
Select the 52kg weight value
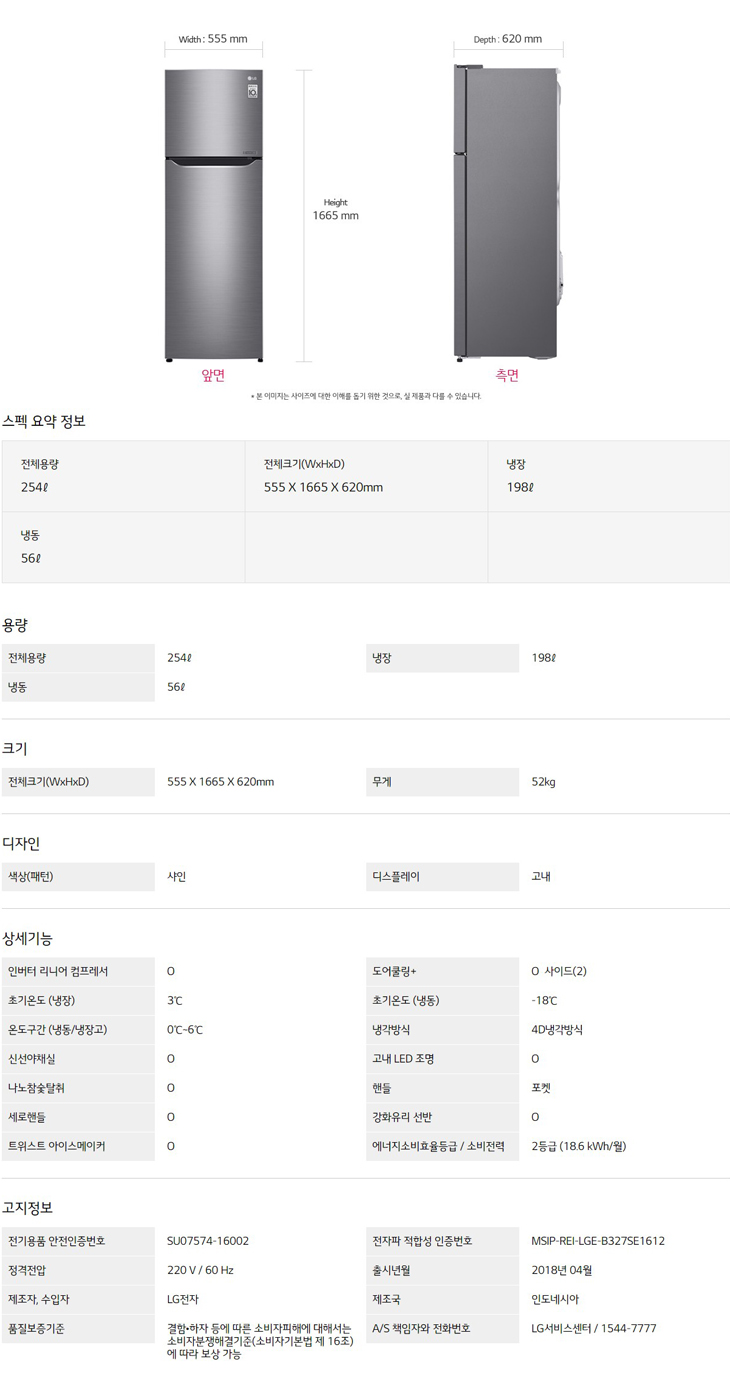click(x=544, y=782)
